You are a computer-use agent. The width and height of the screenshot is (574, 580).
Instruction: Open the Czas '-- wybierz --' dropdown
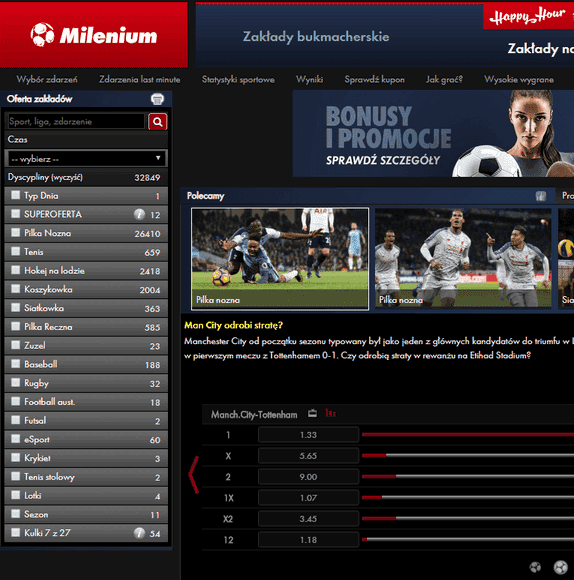pyautogui.click(x=86, y=159)
